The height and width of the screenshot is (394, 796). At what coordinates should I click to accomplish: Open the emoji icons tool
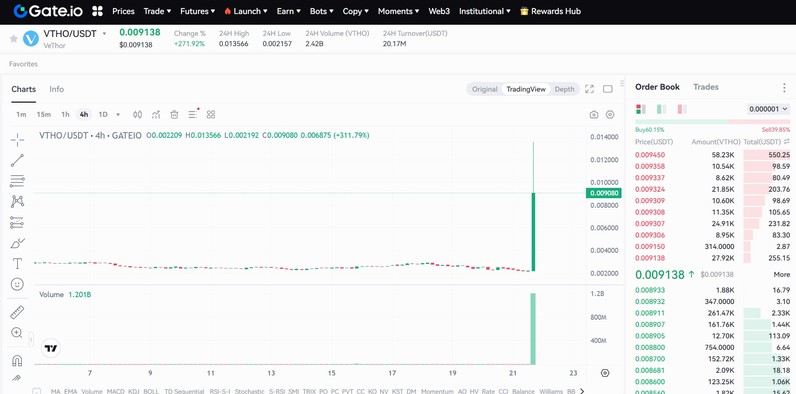click(x=17, y=284)
